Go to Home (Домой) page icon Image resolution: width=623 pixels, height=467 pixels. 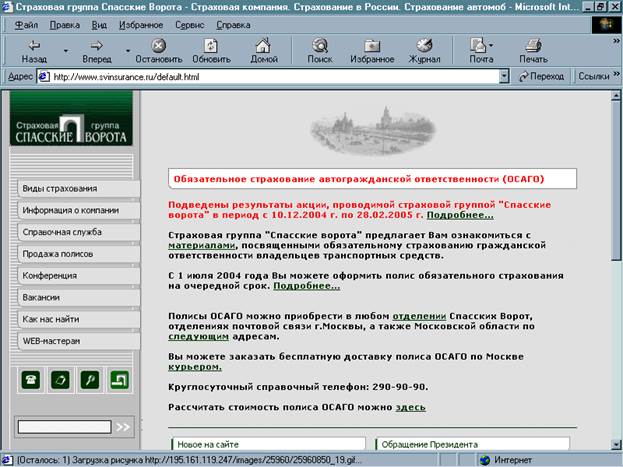click(x=264, y=49)
